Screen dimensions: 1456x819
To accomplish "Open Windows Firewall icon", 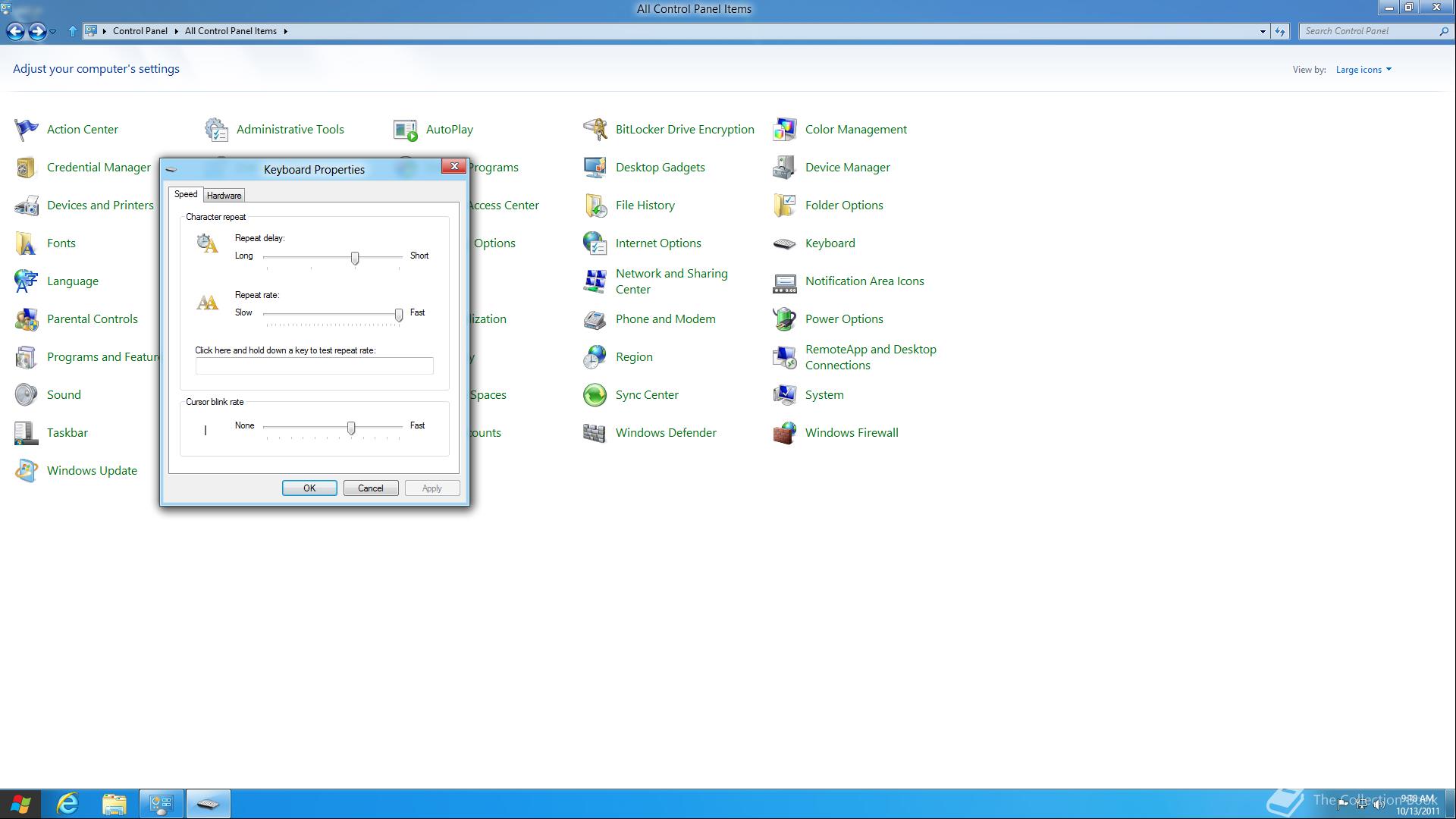I will pos(785,433).
